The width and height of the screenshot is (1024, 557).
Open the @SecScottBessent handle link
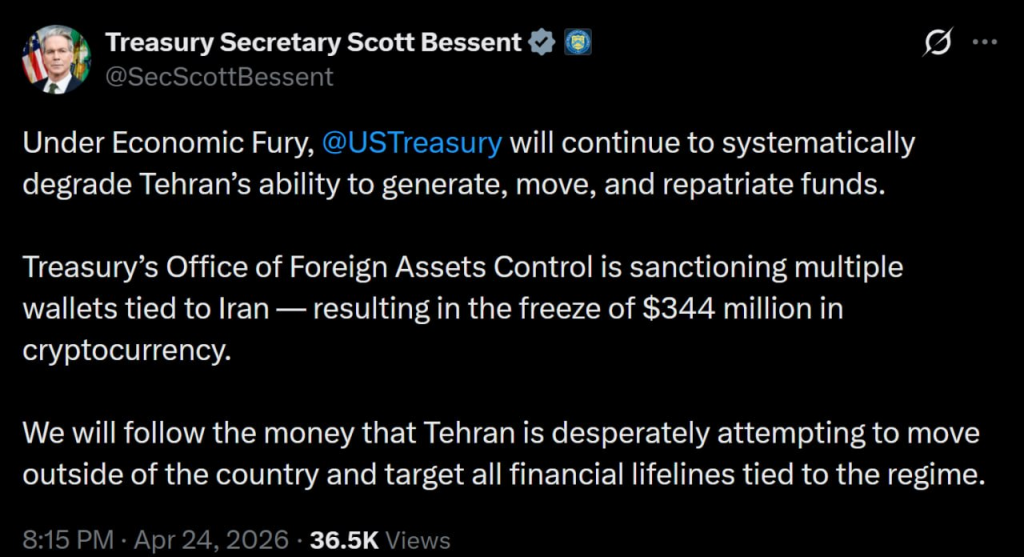[x=219, y=76]
